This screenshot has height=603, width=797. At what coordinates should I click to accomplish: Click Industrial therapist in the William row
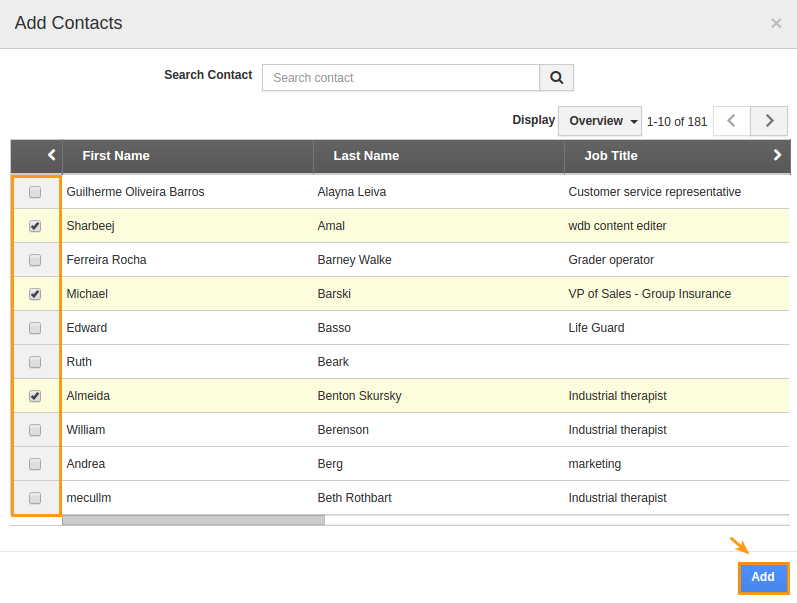(617, 430)
